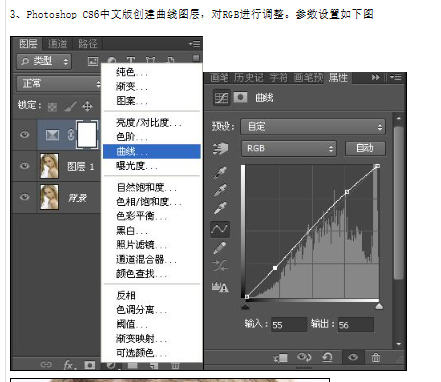Screen dimensions: 441x382
Task: Switch to the 通道 tab
Action: click(x=57, y=44)
